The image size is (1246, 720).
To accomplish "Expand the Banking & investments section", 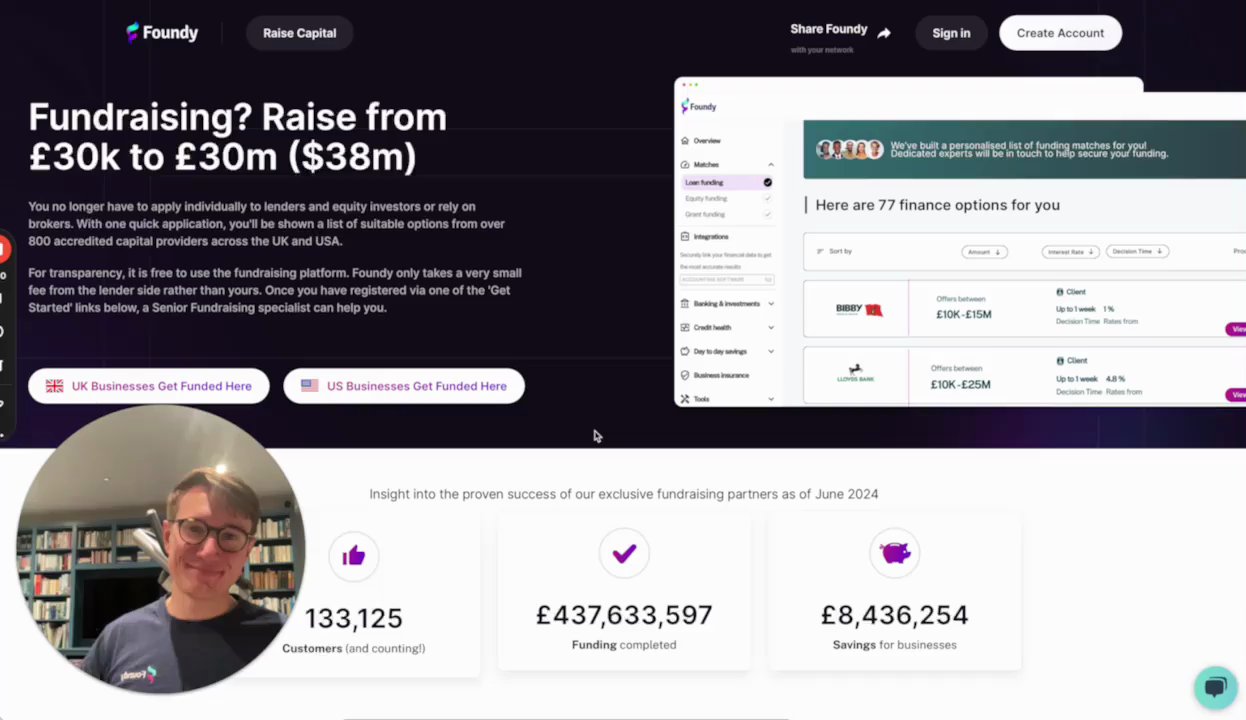I will click(x=771, y=304).
